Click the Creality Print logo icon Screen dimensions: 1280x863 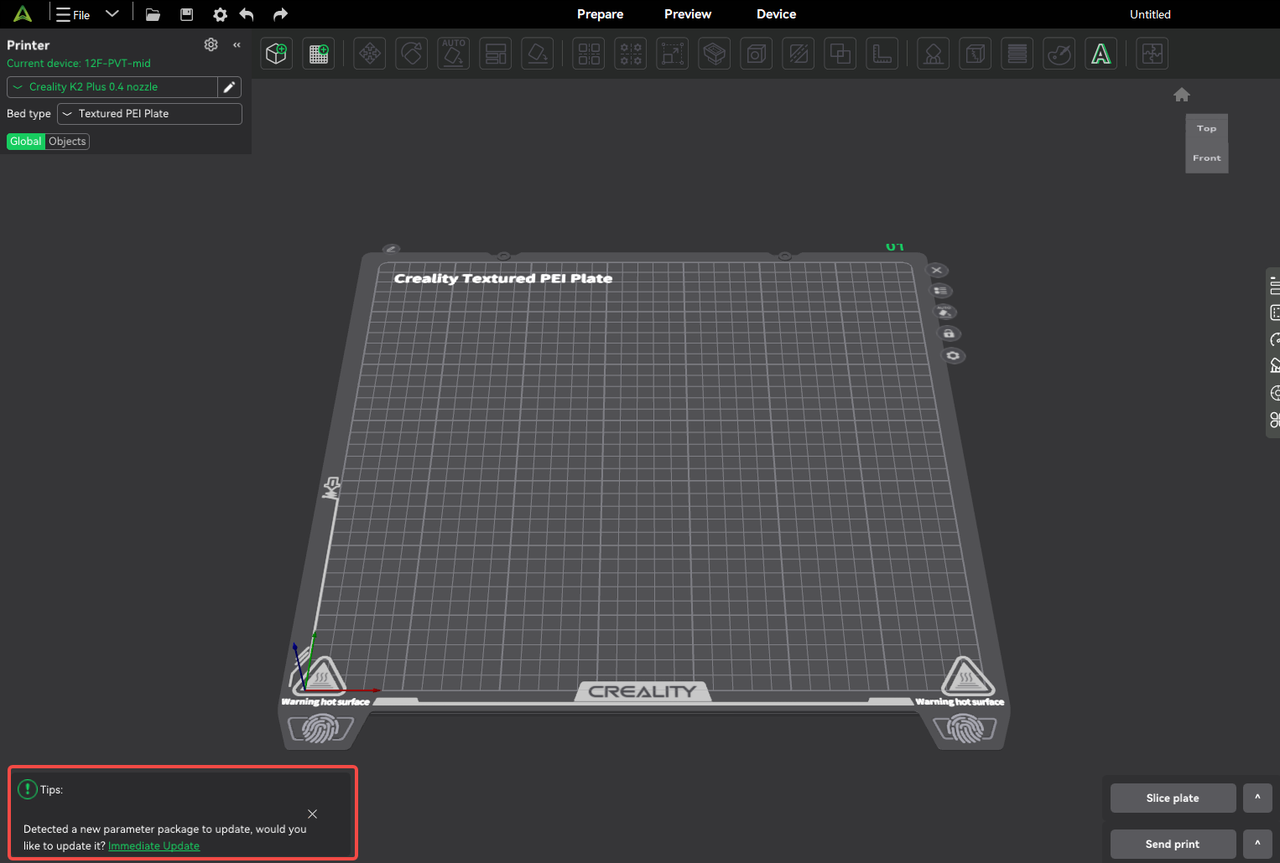pos(22,14)
